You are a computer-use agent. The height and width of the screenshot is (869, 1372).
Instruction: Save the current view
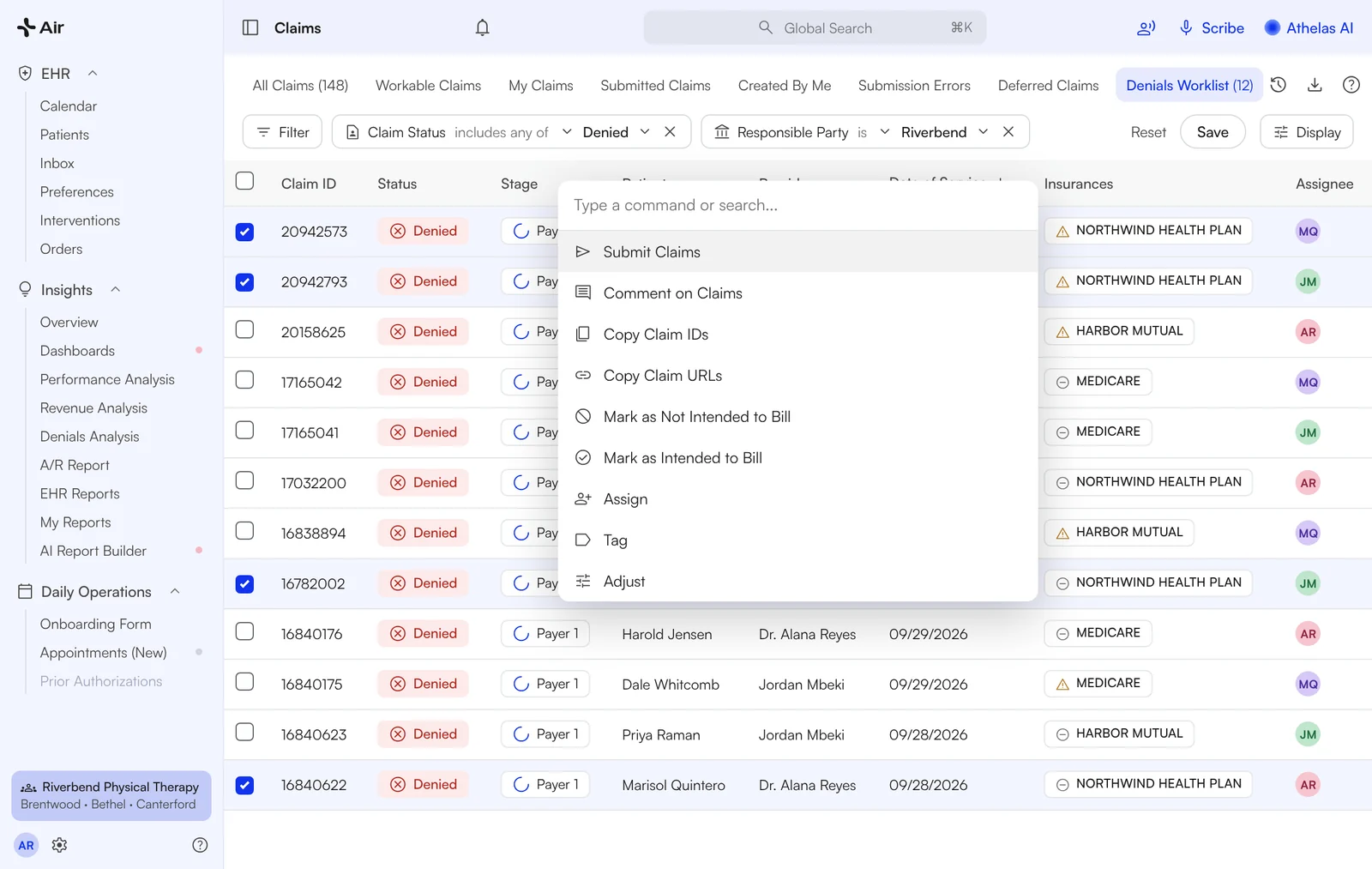pyautogui.click(x=1213, y=132)
